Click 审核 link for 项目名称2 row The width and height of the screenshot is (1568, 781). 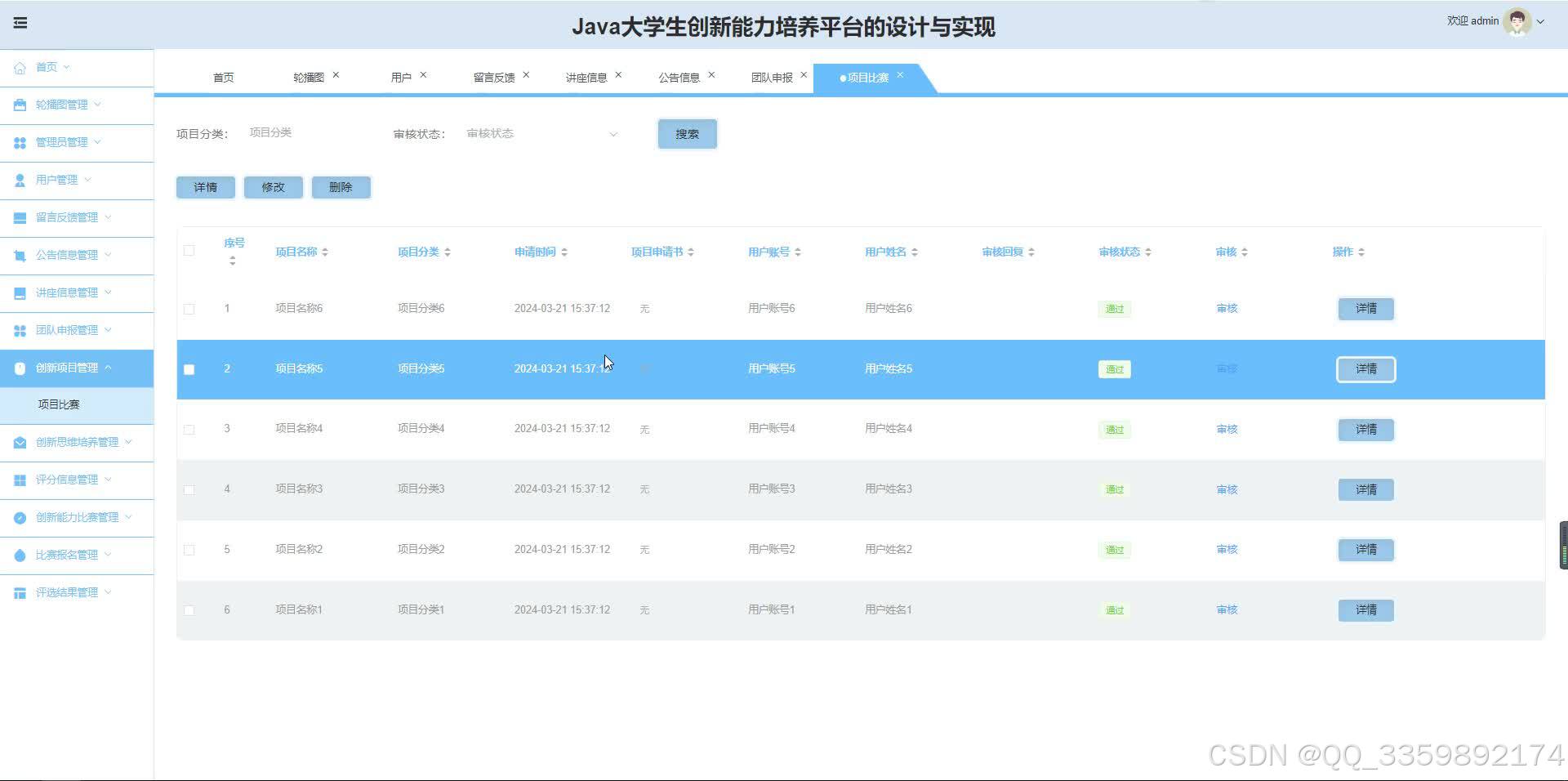[x=1227, y=549]
